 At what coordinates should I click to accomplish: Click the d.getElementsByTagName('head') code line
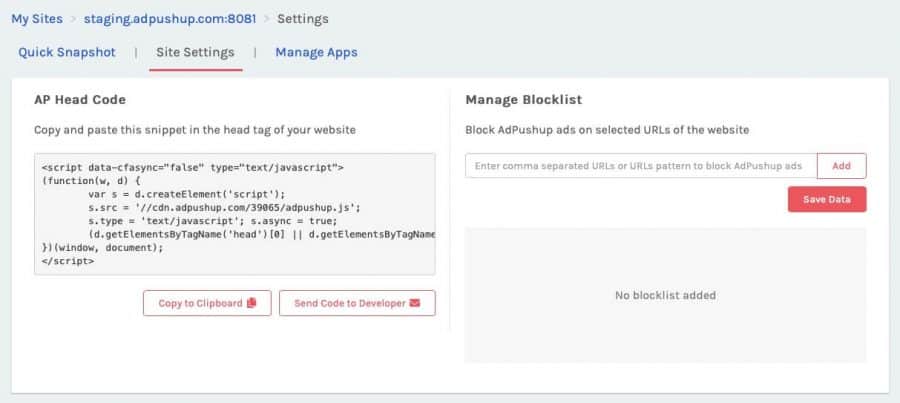(x=262, y=234)
